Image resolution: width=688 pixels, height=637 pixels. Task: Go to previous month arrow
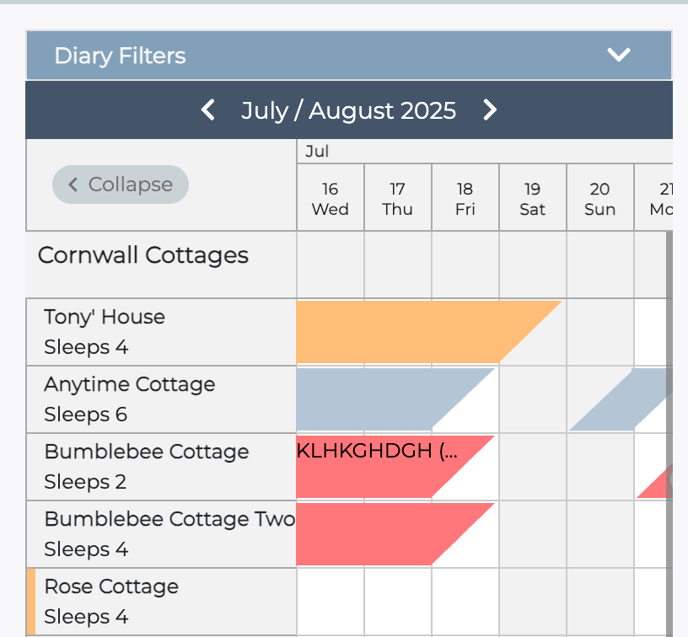[208, 110]
